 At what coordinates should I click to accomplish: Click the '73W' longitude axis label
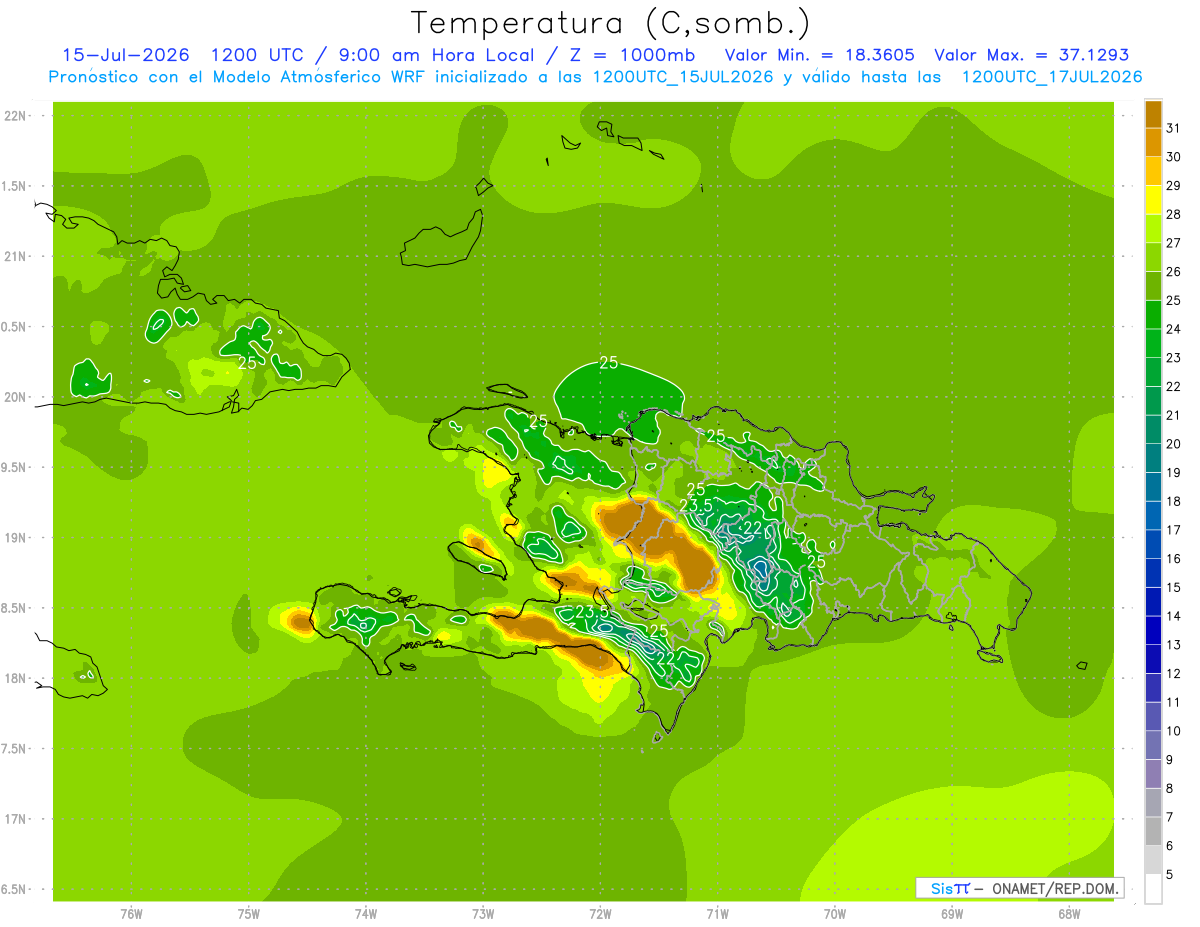(483, 914)
